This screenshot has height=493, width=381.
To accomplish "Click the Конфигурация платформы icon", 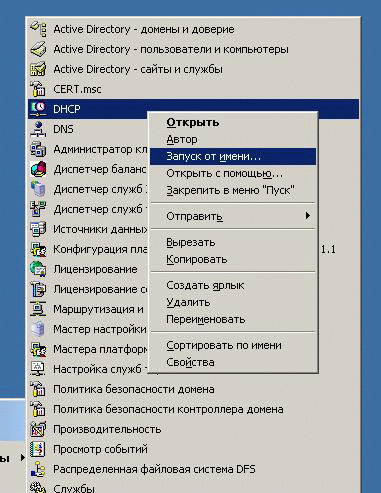I will tap(38, 249).
